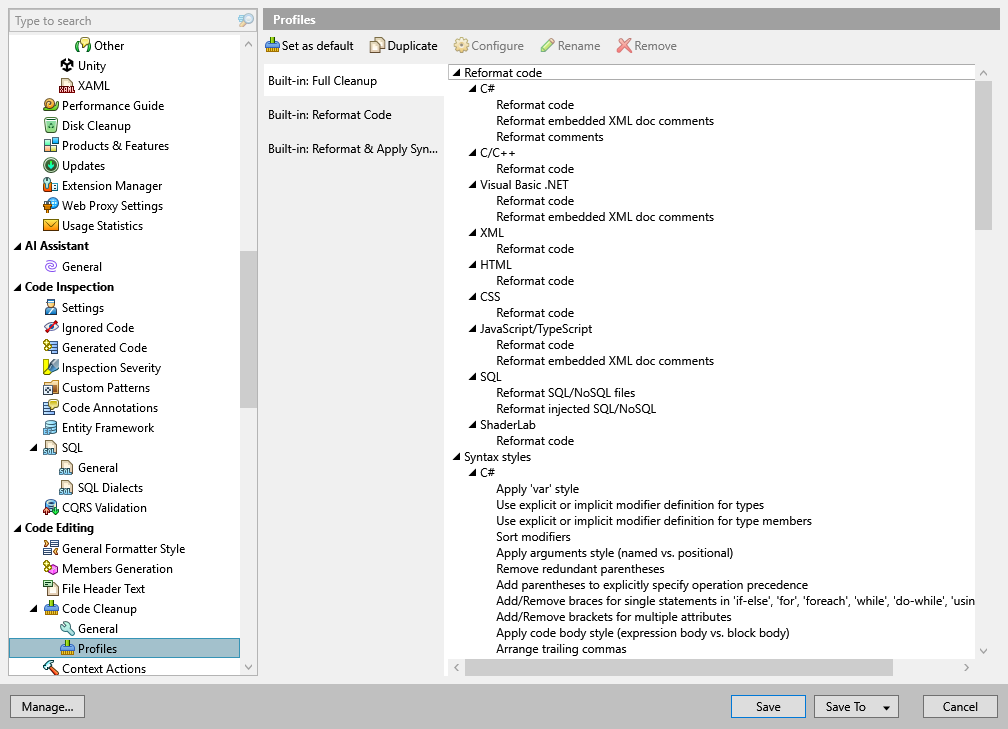Click the Configure gear icon

pyautogui.click(x=462, y=45)
